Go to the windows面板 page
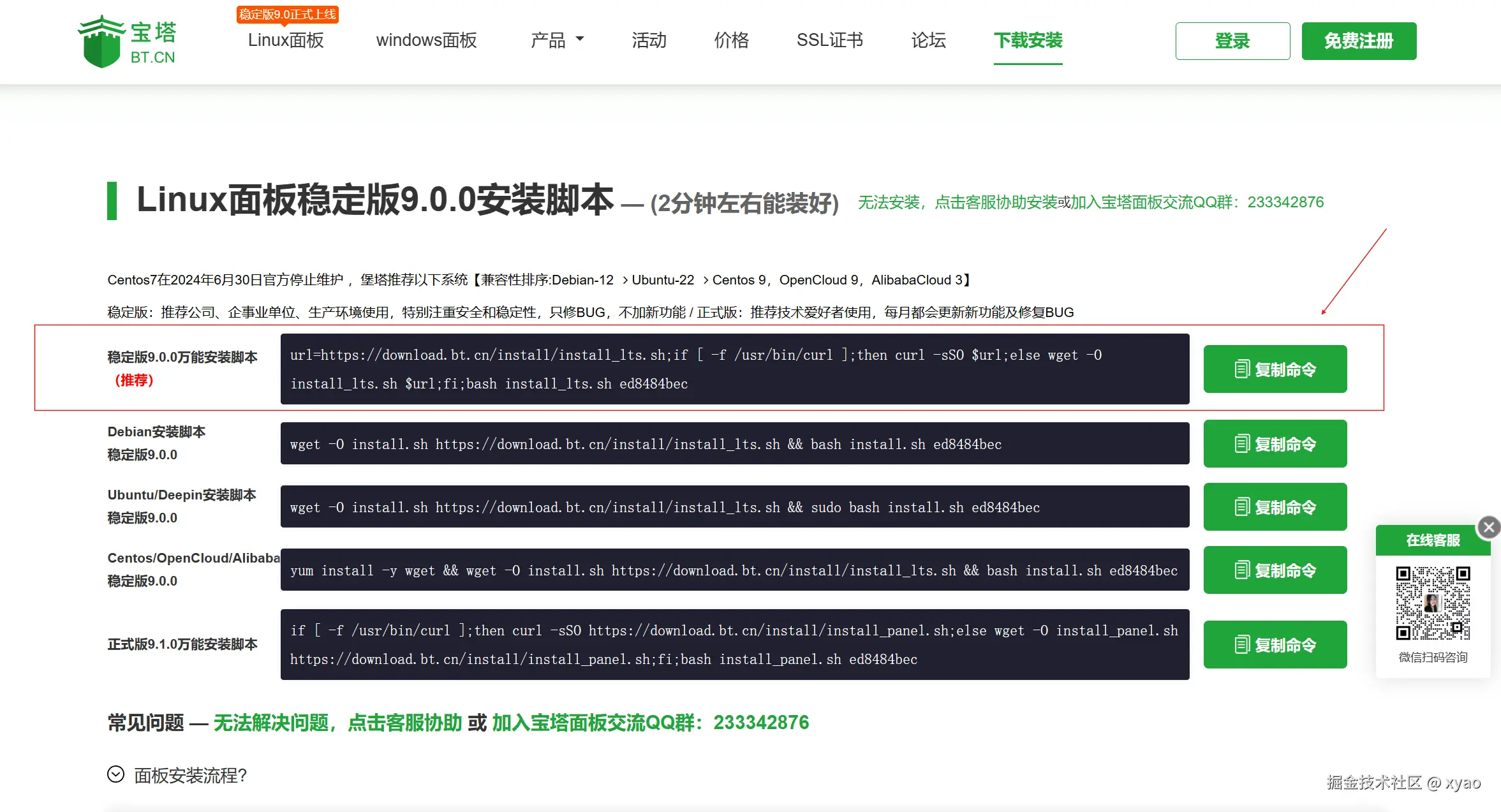The height and width of the screenshot is (812, 1501). pos(426,40)
